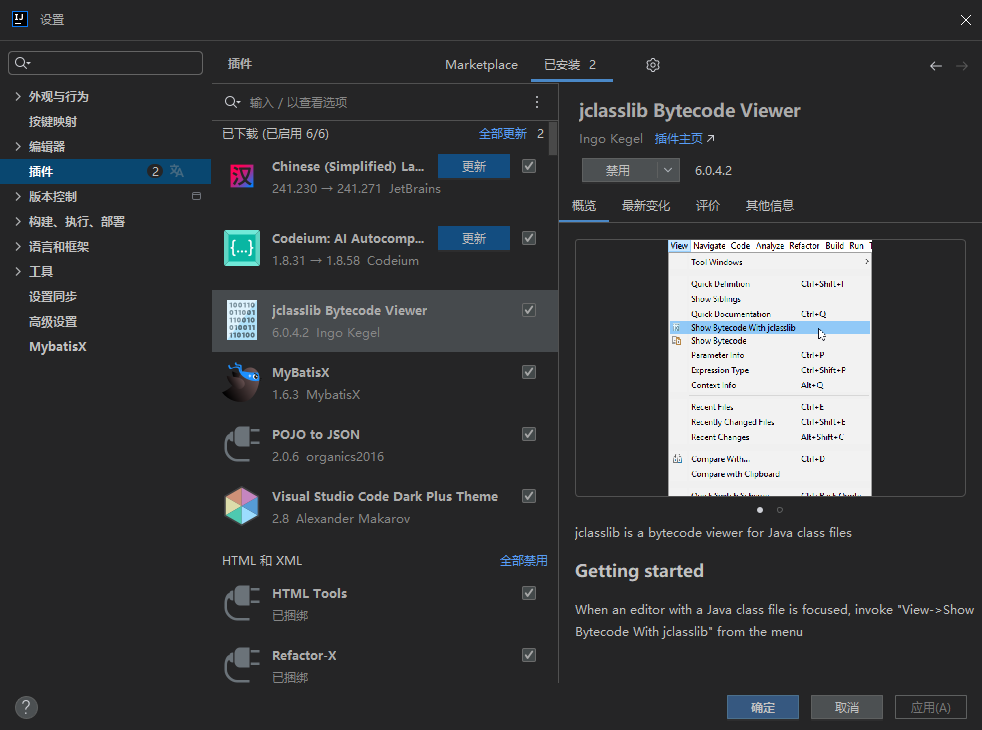The height and width of the screenshot is (730, 982).
Task: Show the first screenshot via pagination dot
Action: click(760, 510)
